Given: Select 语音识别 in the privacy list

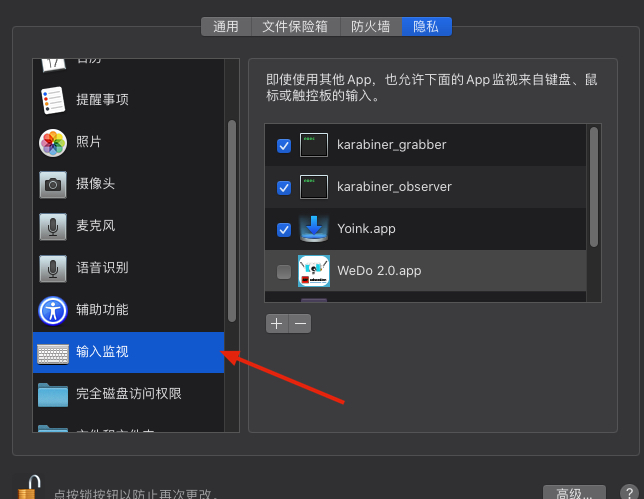Looking at the screenshot, I should pos(129,269).
